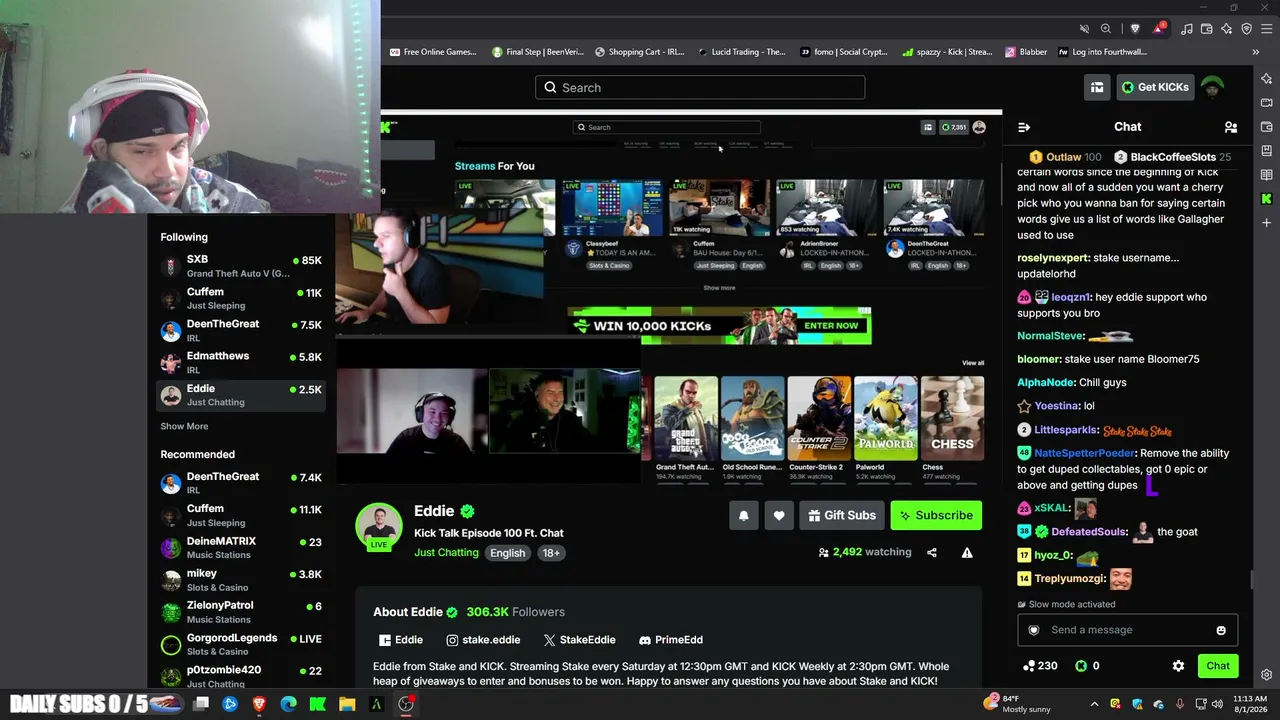This screenshot has height=720, width=1280.
Task: Click the notification bell for Eddie's channel
Action: (744, 515)
